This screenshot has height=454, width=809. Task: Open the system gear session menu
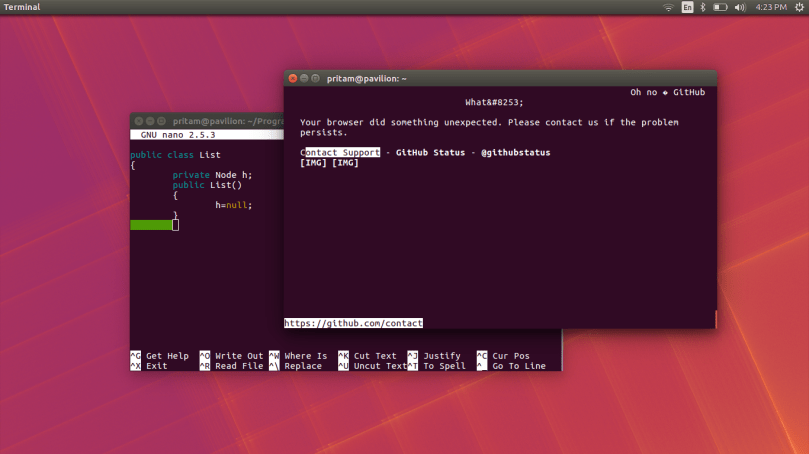(799, 7)
